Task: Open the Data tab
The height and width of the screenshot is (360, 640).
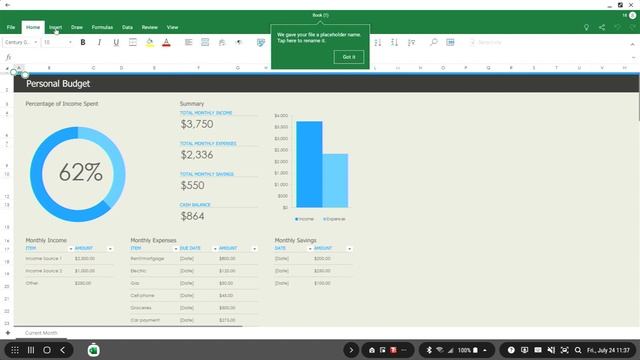Action: pos(127,27)
